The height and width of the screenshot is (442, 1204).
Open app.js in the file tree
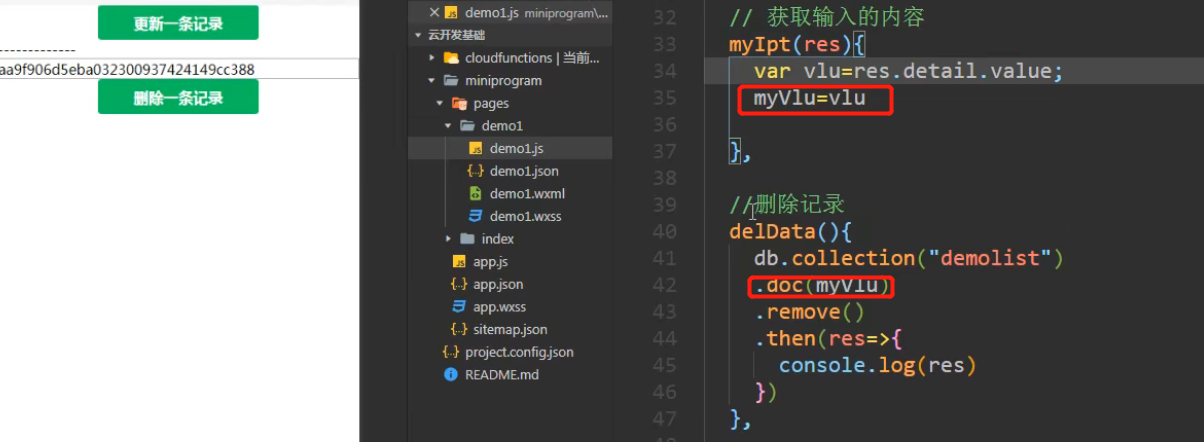tap(490, 262)
